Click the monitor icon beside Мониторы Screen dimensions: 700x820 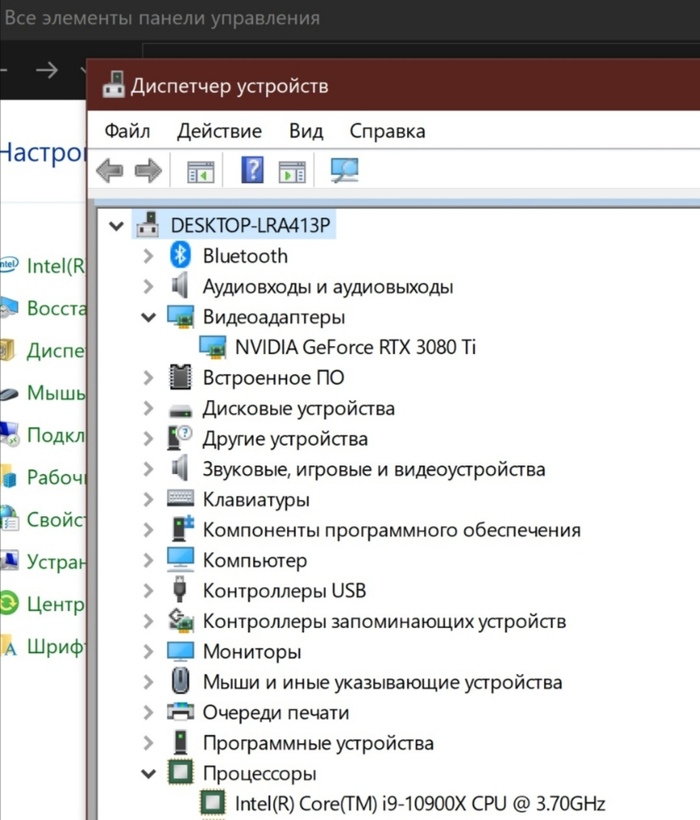[180, 652]
